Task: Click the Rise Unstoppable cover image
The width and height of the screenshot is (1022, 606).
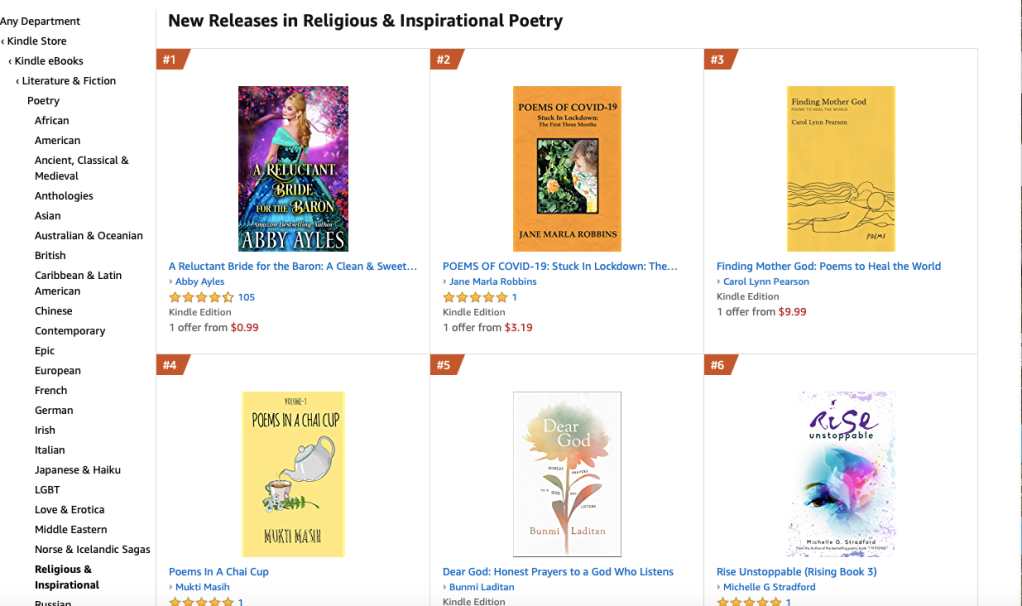Action: tap(840, 474)
